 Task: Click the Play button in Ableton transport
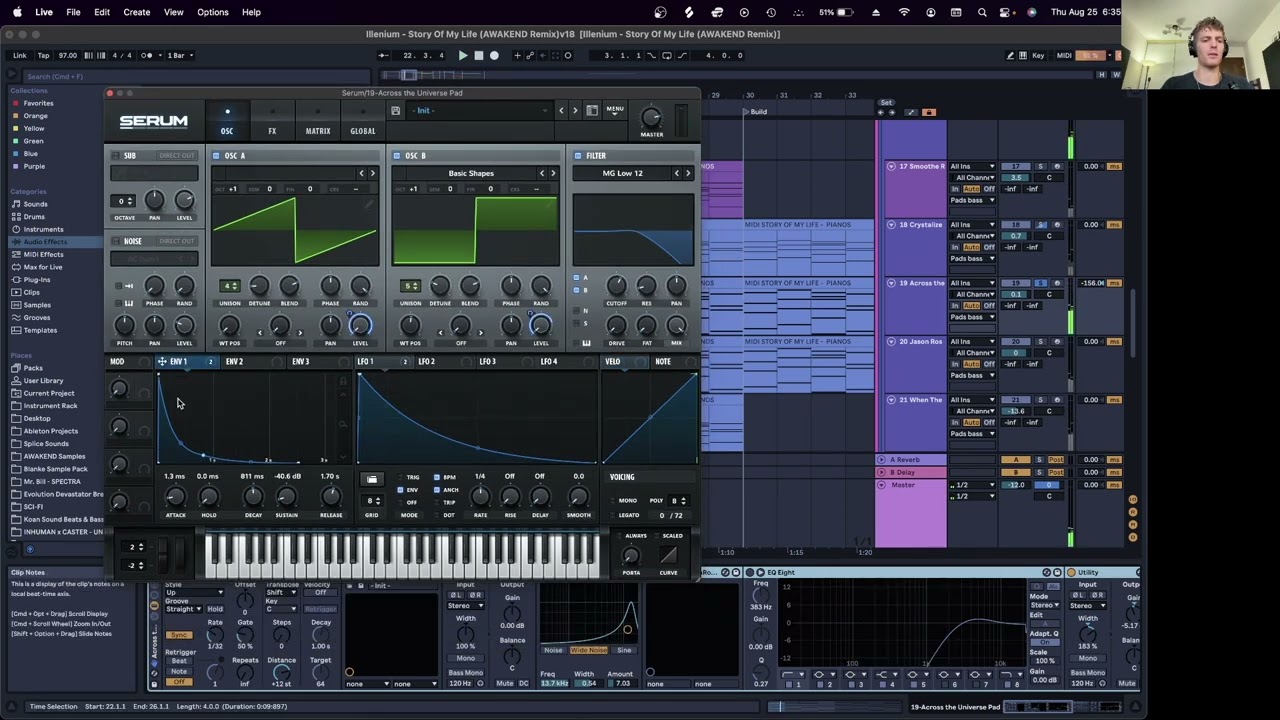pos(462,55)
